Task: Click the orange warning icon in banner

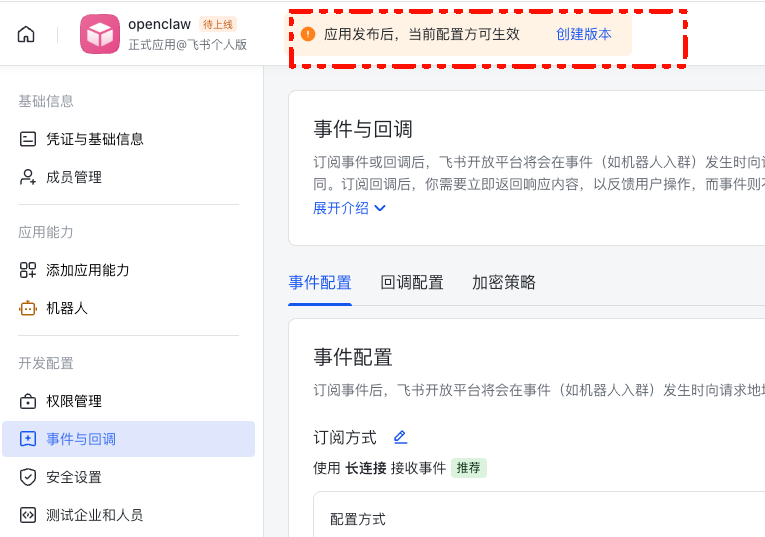Action: click(x=308, y=34)
